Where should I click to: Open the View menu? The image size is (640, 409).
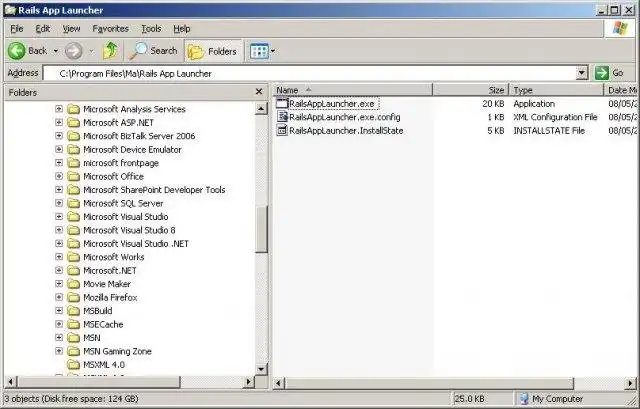coord(71,29)
